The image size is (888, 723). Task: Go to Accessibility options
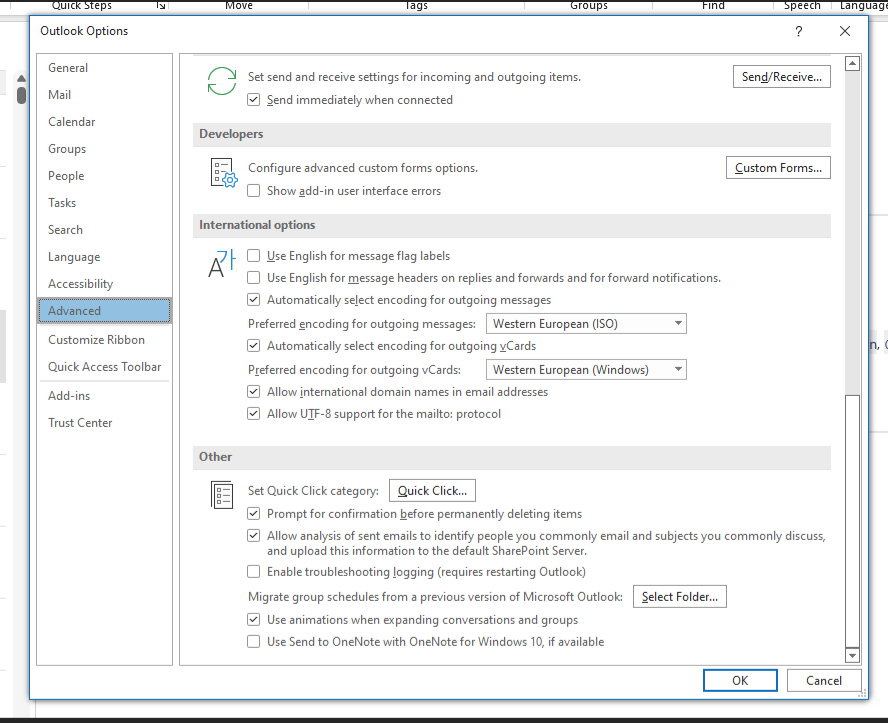coord(105,284)
